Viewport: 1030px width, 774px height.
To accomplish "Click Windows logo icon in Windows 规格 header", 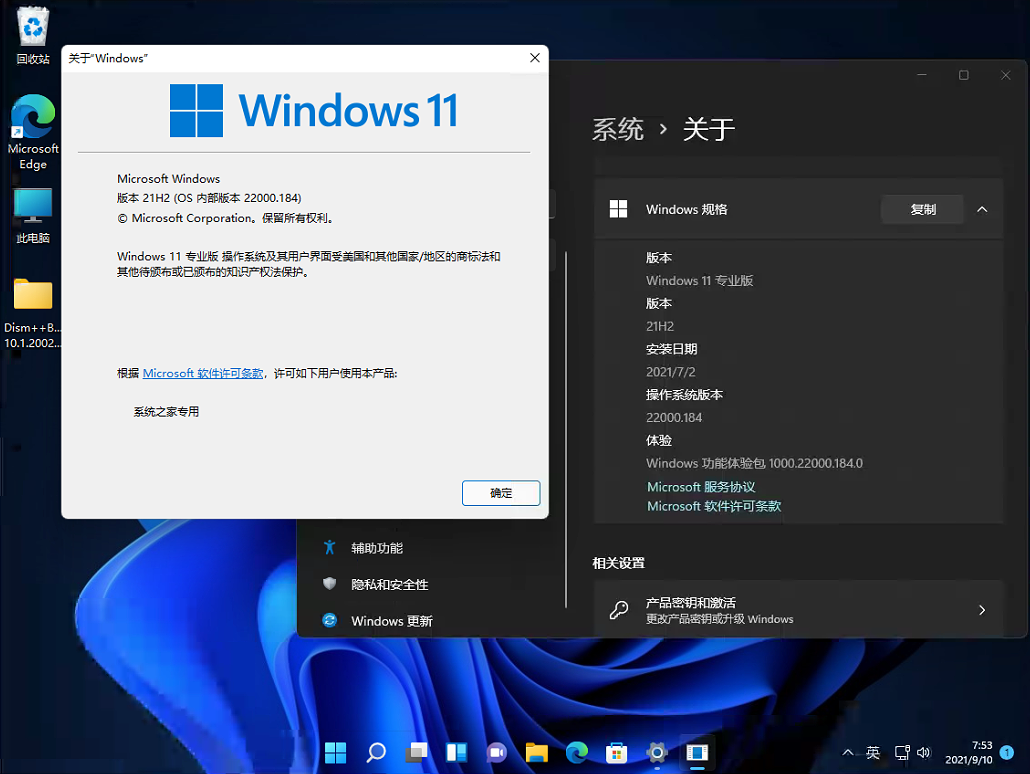I will click(618, 210).
